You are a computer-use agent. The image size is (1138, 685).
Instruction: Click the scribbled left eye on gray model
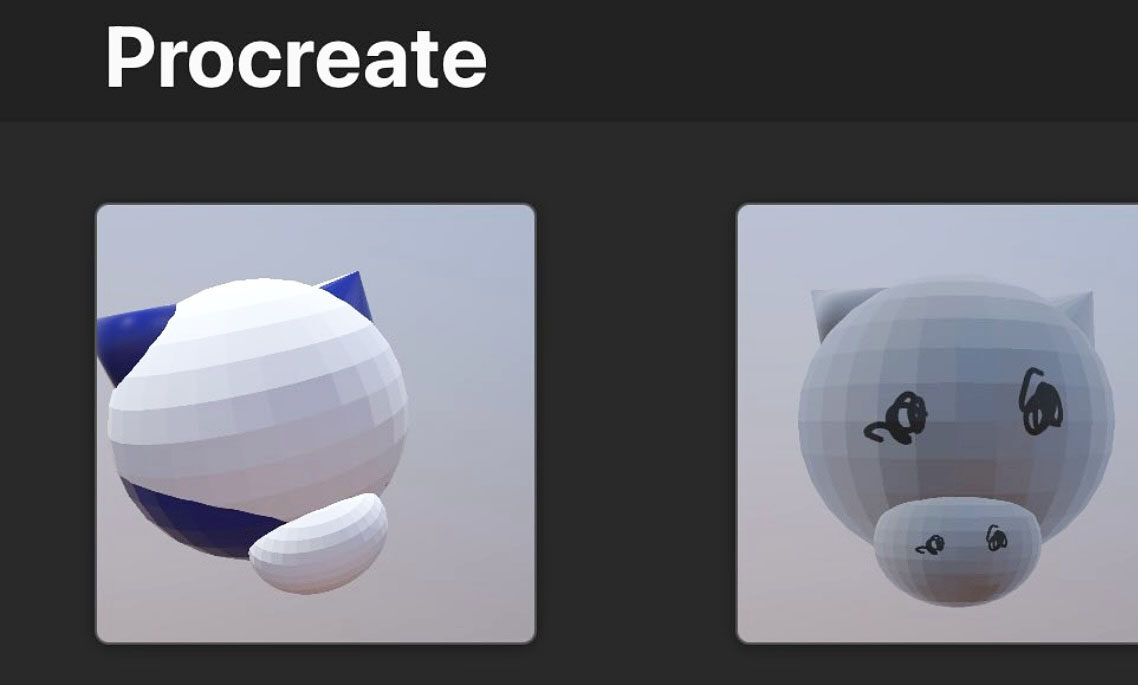coord(897,418)
